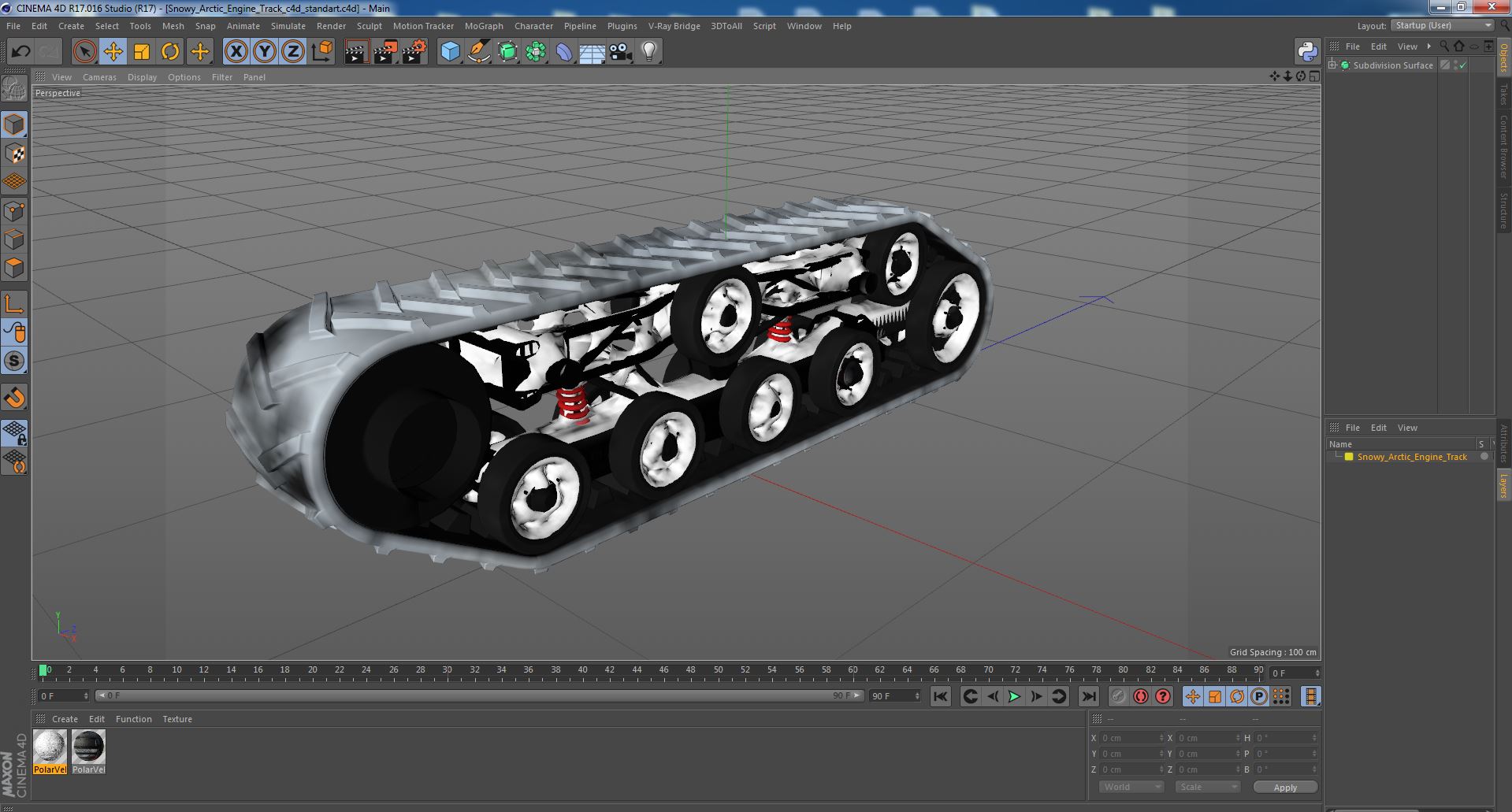This screenshot has height=812, width=1512.
Task: Select the Snowy_Arctic_Engine_Track layer
Action: pyautogui.click(x=1412, y=457)
